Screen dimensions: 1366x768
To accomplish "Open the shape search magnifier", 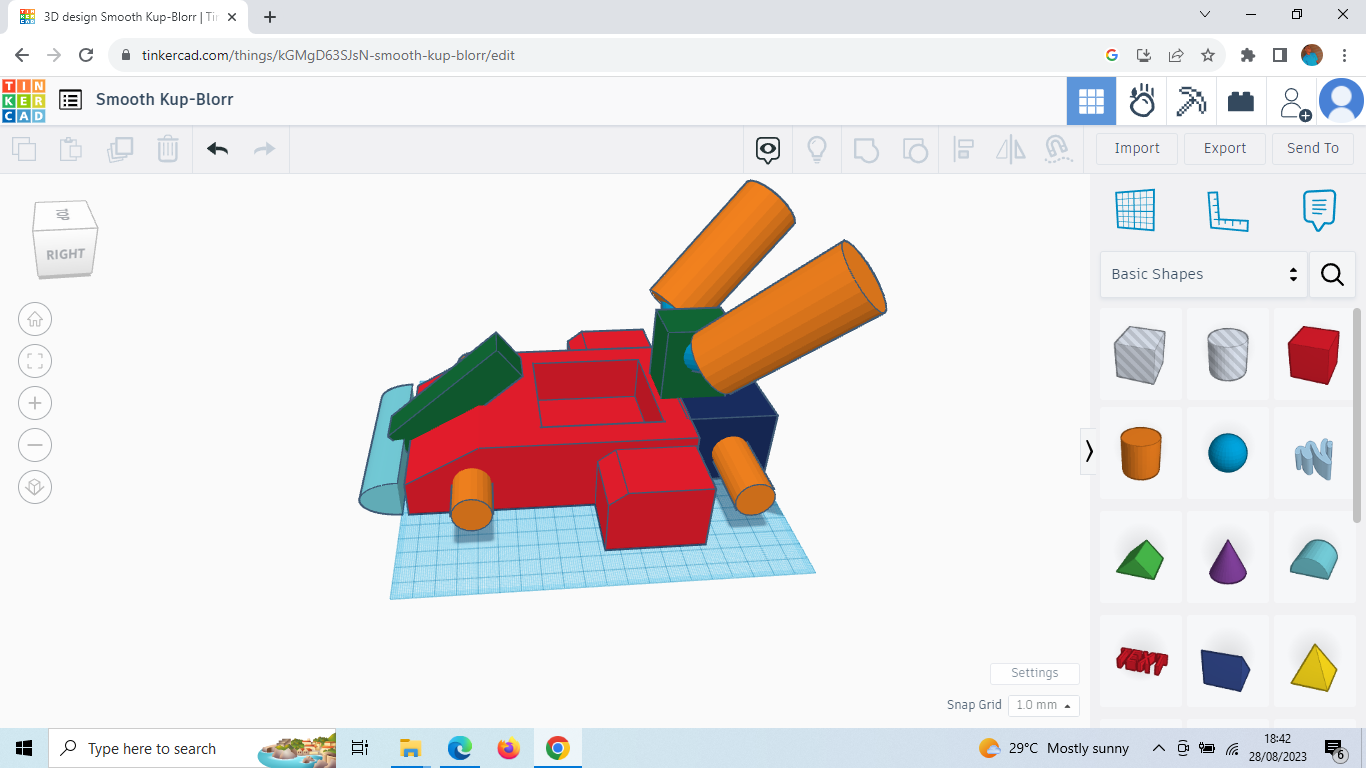I will point(1332,274).
